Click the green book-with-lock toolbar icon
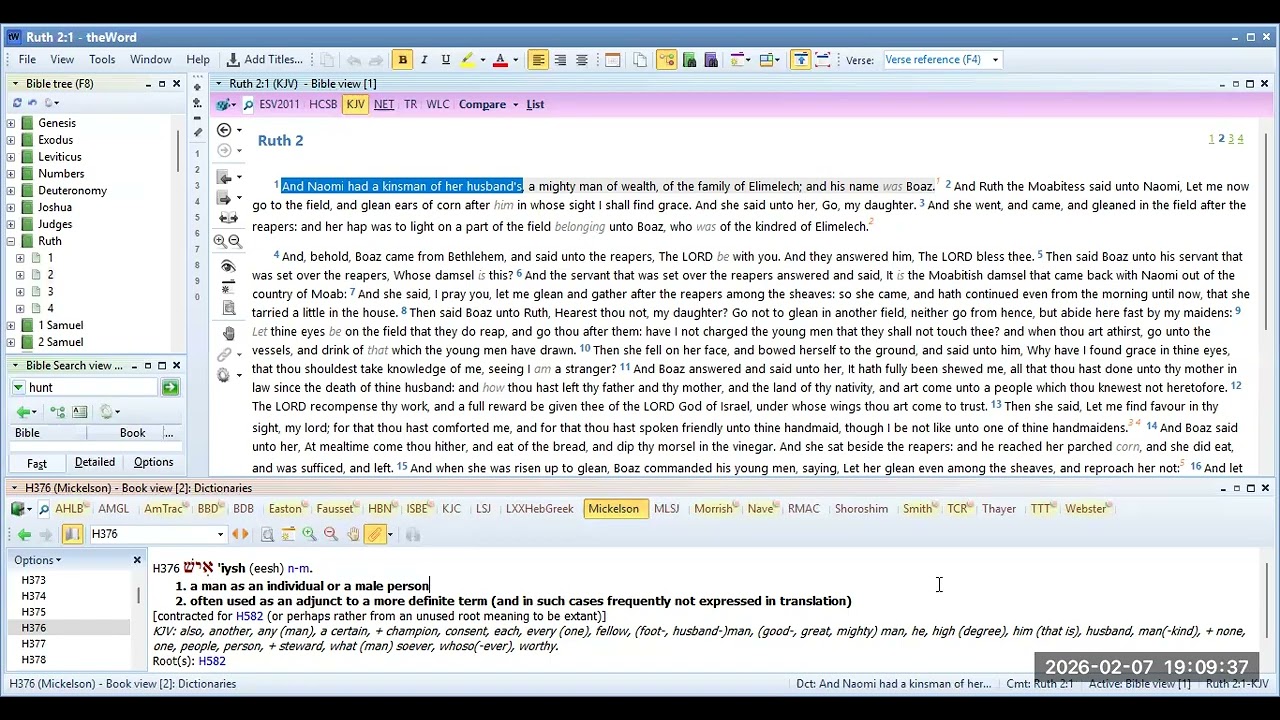 (x=689, y=60)
